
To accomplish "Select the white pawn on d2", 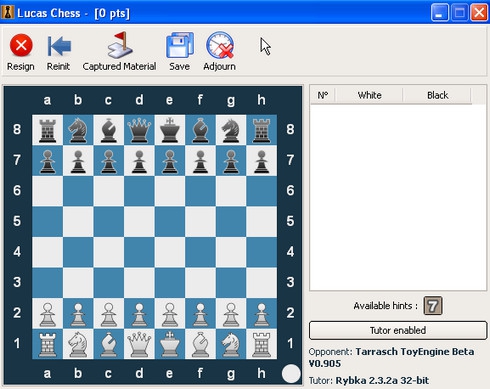I will click(x=139, y=313).
